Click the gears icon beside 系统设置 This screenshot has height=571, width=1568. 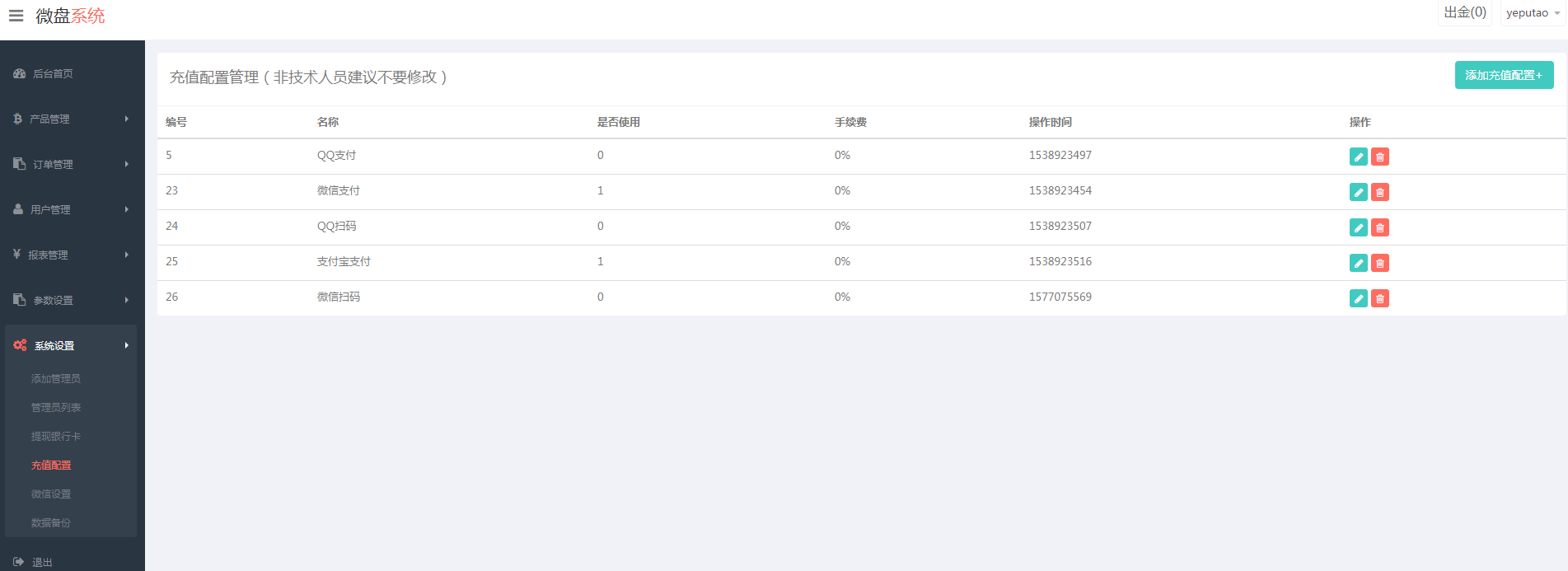tap(20, 345)
